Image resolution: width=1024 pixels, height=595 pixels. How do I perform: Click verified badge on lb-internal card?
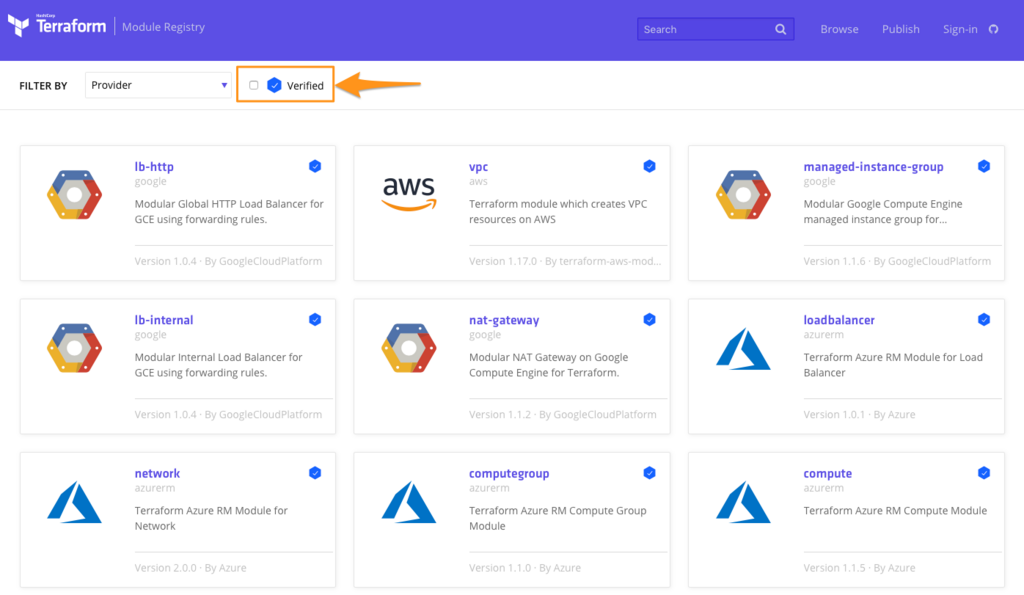coord(315,319)
